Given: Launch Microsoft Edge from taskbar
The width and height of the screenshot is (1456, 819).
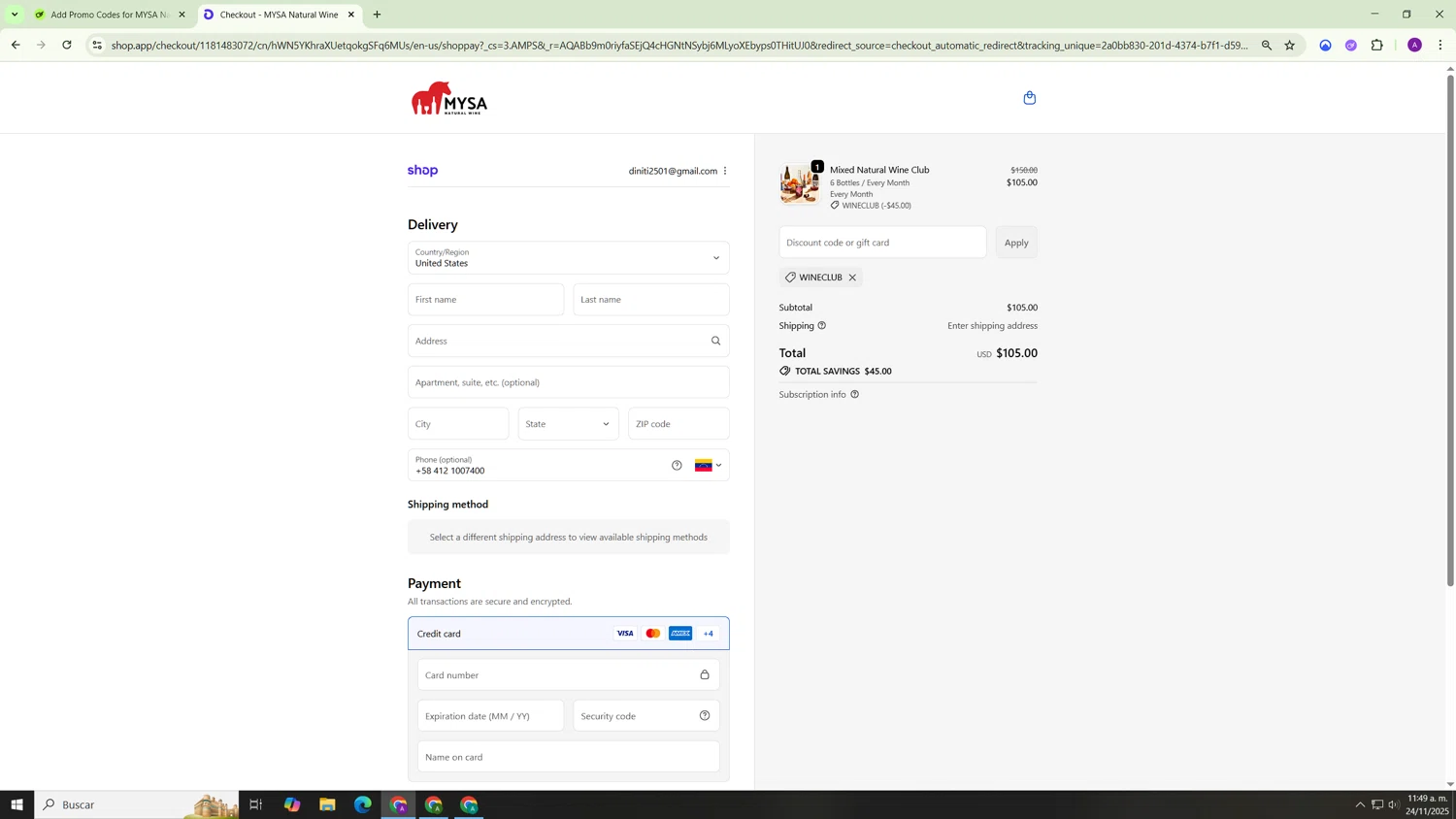Looking at the screenshot, I should click(363, 804).
